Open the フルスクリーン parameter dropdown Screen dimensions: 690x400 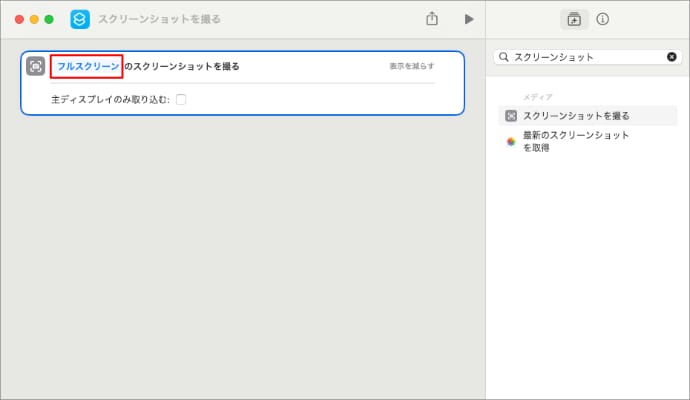87,66
